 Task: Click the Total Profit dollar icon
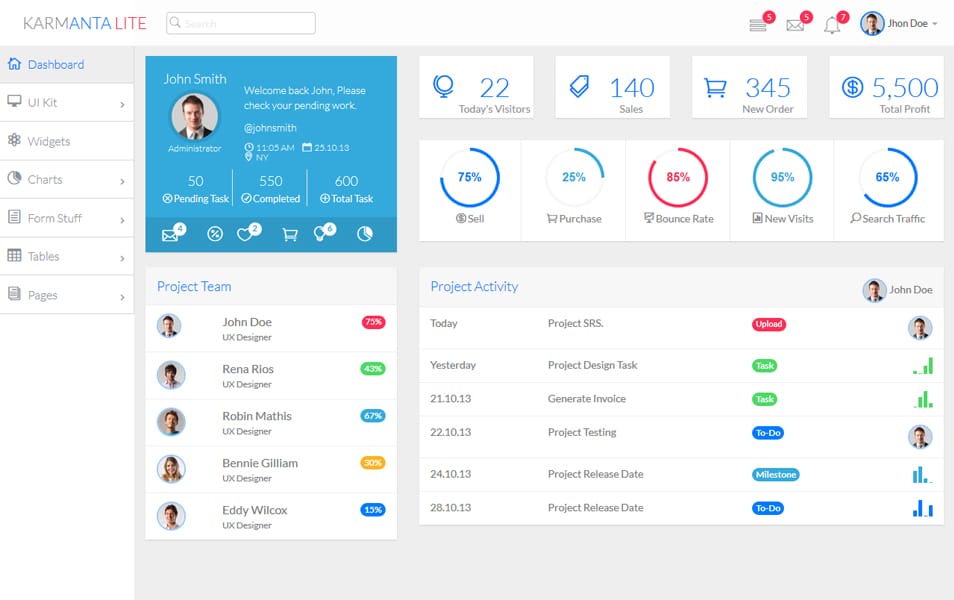852,87
